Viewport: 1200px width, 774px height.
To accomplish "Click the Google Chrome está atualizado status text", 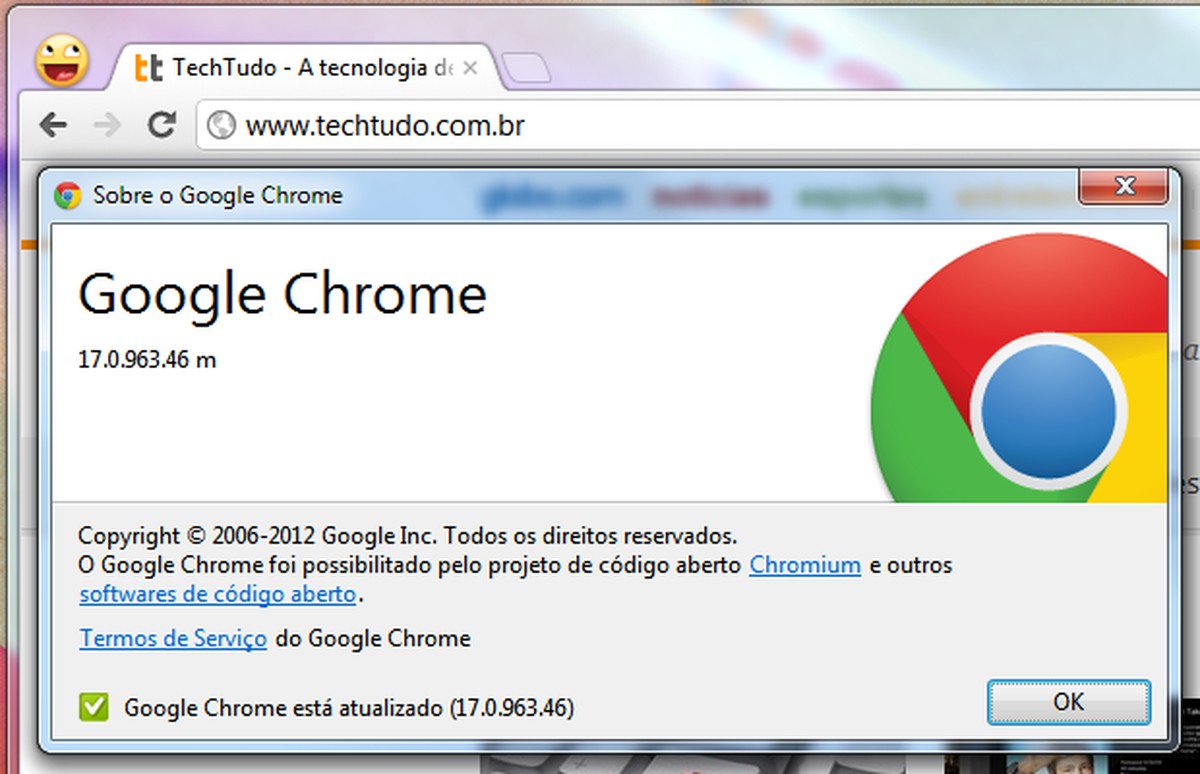I will tap(349, 708).
